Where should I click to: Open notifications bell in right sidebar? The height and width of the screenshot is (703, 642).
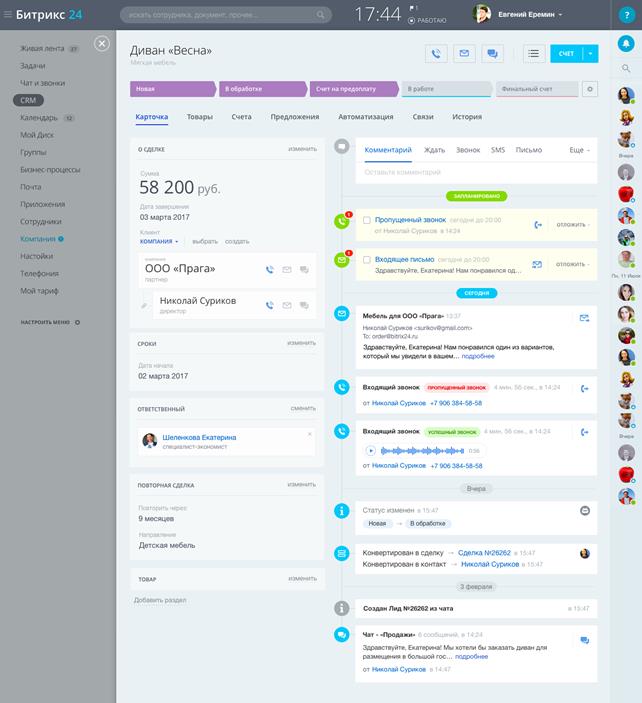click(x=626, y=43)
